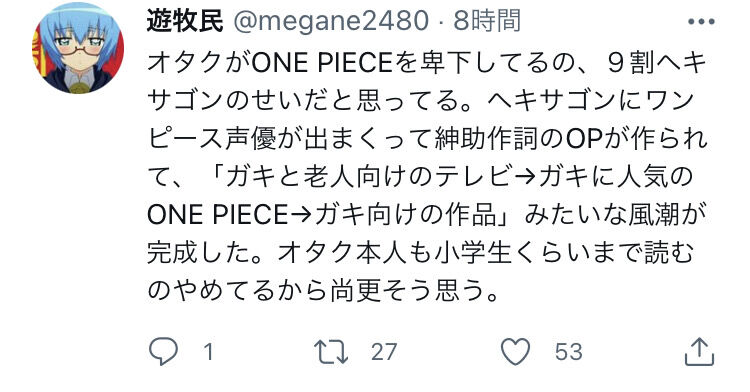Open the share upload-arrow icon
This screenshot has height=392, width=750.
pyautogui.click(x=699, y=352)
